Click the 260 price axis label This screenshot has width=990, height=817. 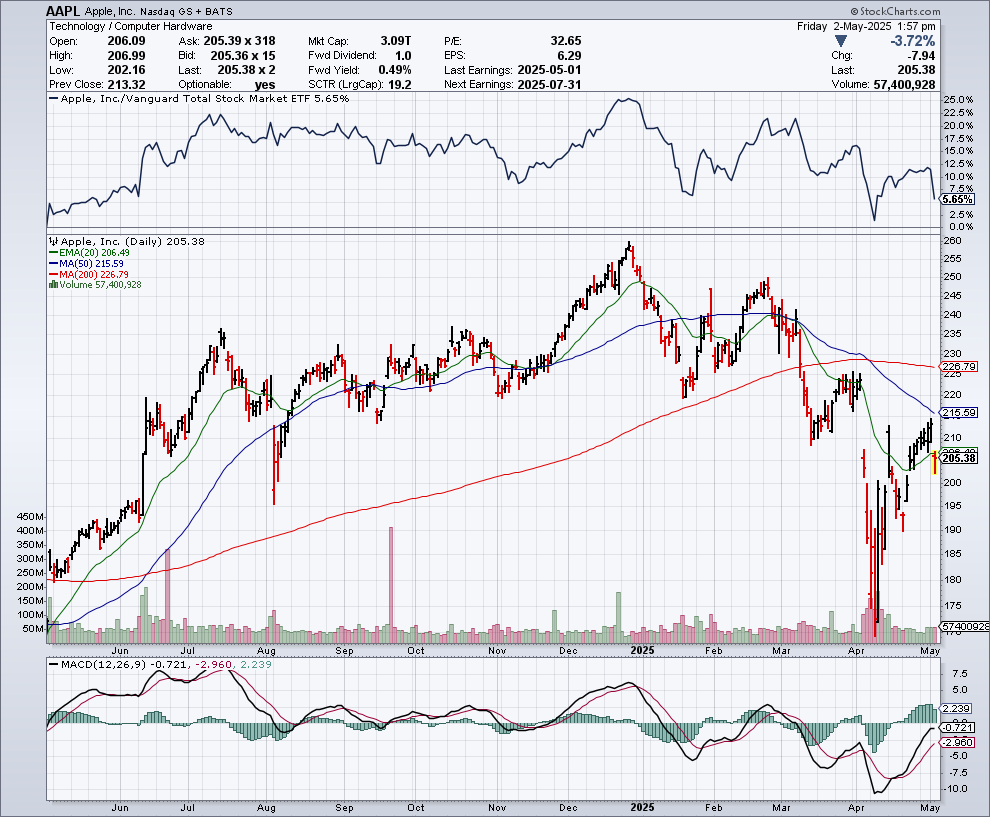click(952, 241)
